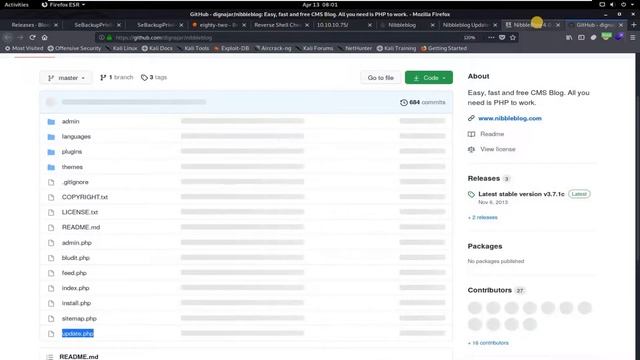The height and width of the screenshot is (360, 640).
Task: Open the 3 tags link
Action: click(x=154, y=77)
